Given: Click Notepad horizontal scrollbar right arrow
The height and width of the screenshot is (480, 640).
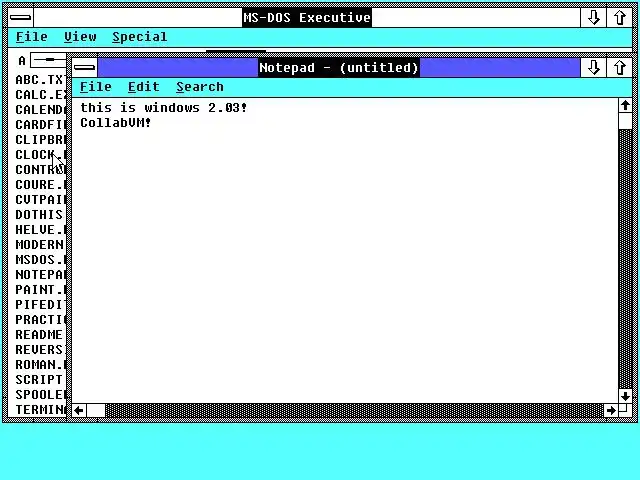Looking at the screenshot, I should (611, 410).
